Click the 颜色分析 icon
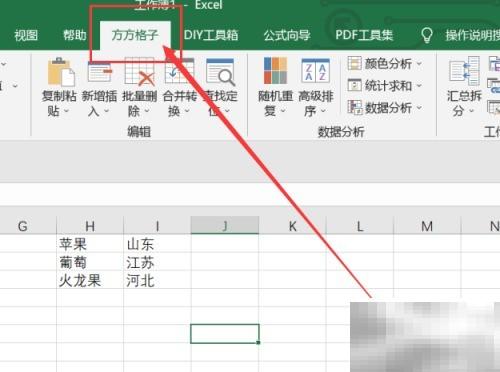 click(x=354, y=63)
